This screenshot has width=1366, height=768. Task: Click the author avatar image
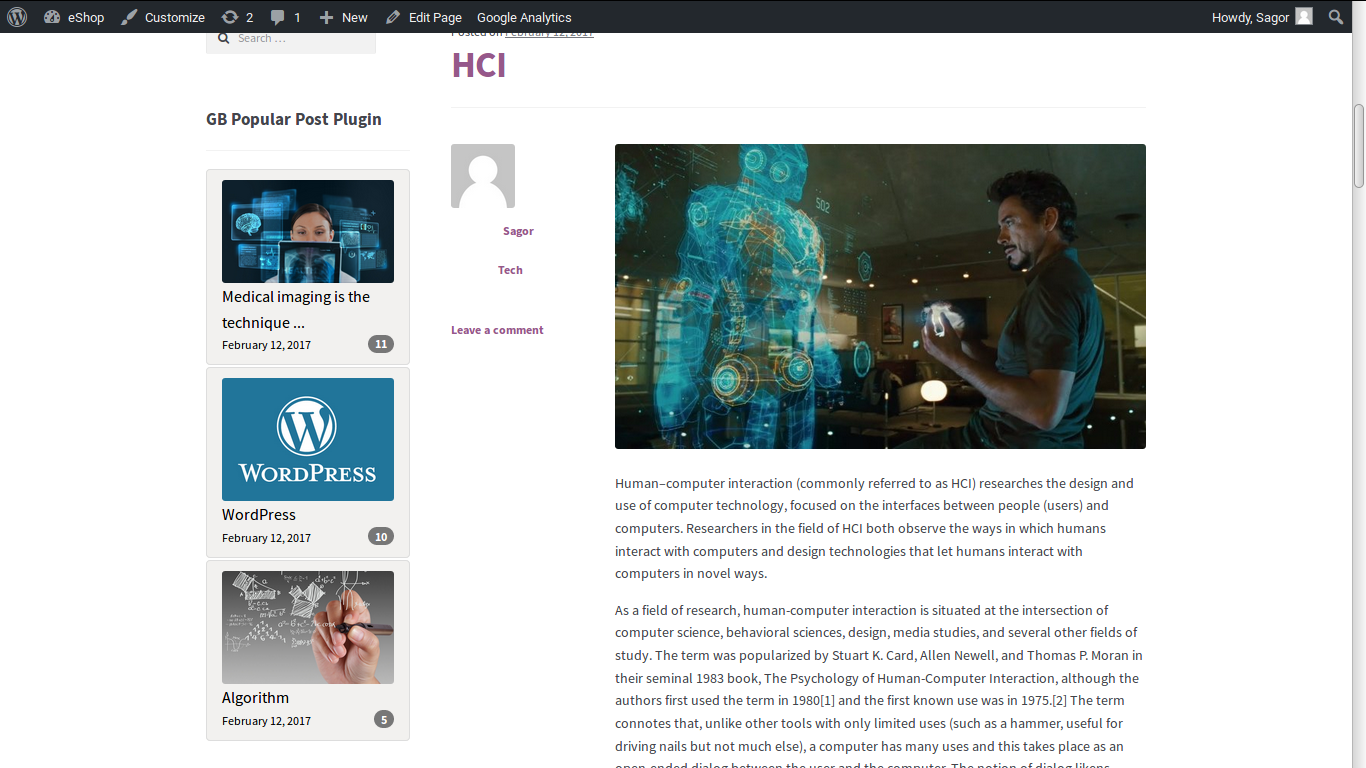(483, 176)
